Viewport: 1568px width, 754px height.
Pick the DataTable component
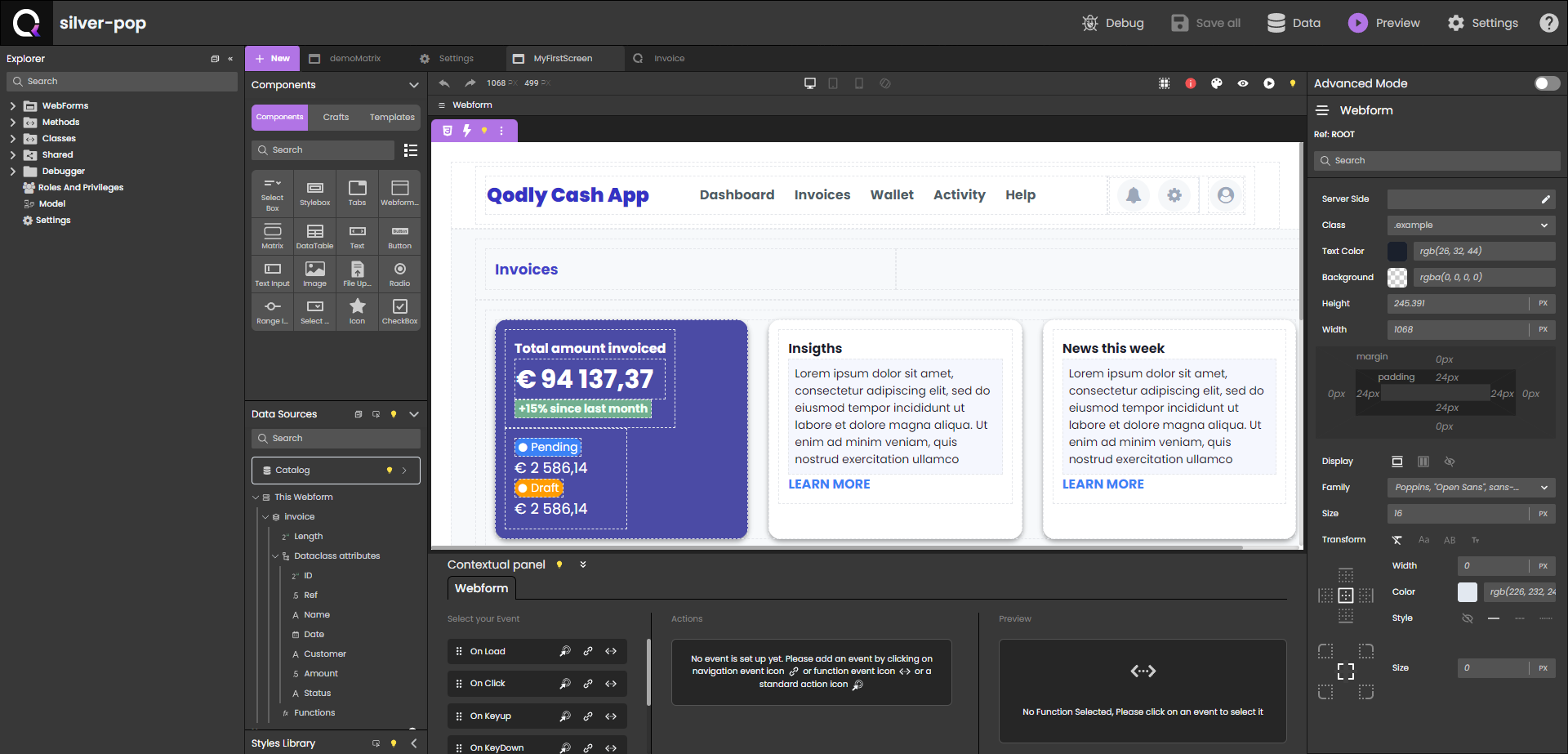point(315,236)
